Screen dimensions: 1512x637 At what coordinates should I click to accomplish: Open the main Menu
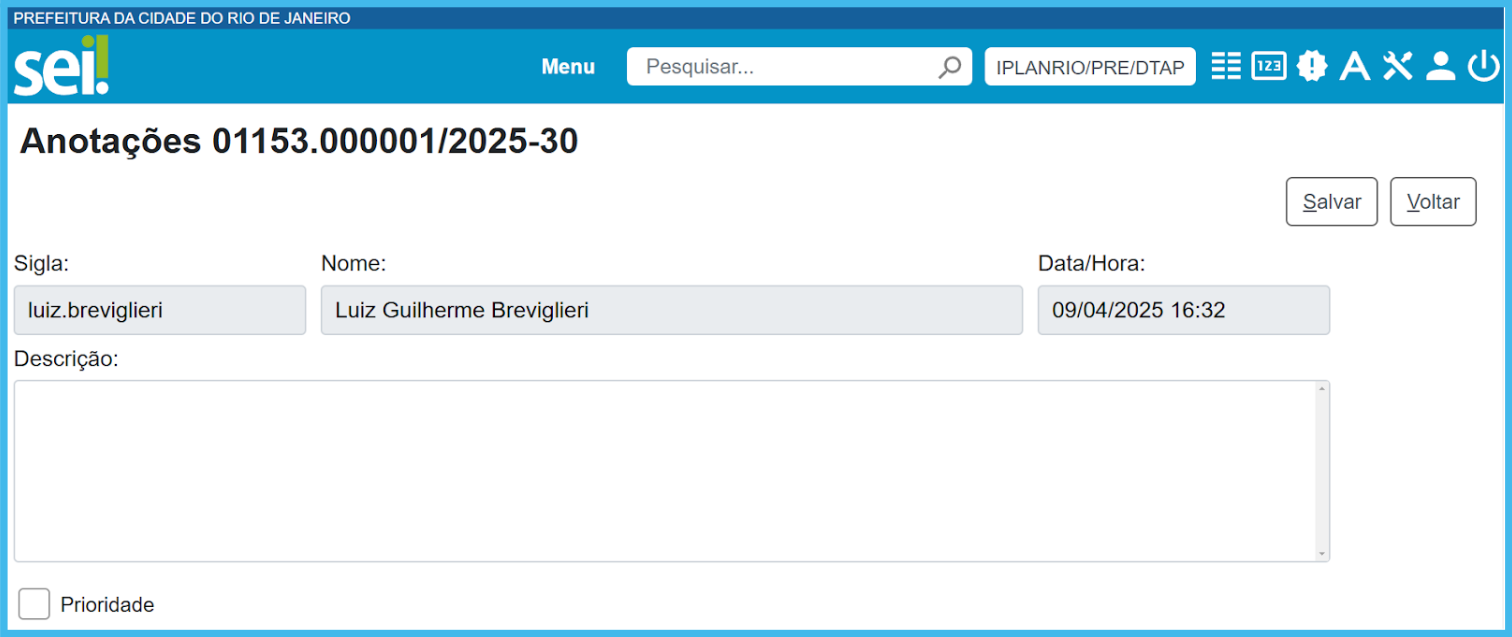[568, 67]
